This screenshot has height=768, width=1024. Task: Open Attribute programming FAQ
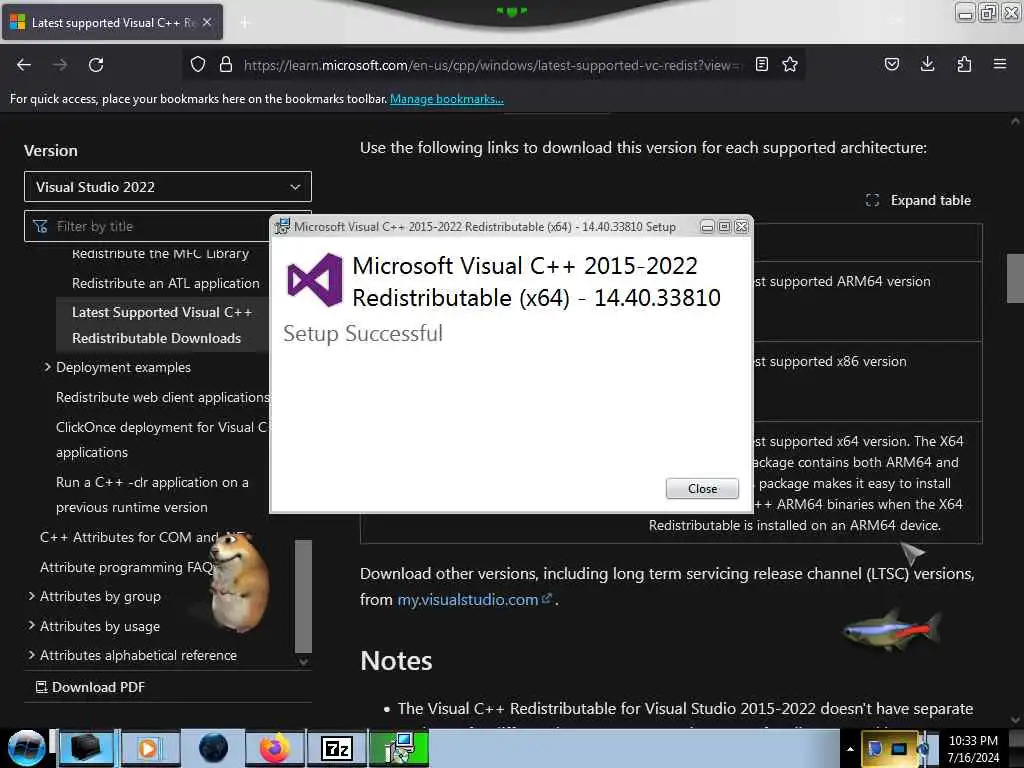pyautogui.click(x=127, y=567)
